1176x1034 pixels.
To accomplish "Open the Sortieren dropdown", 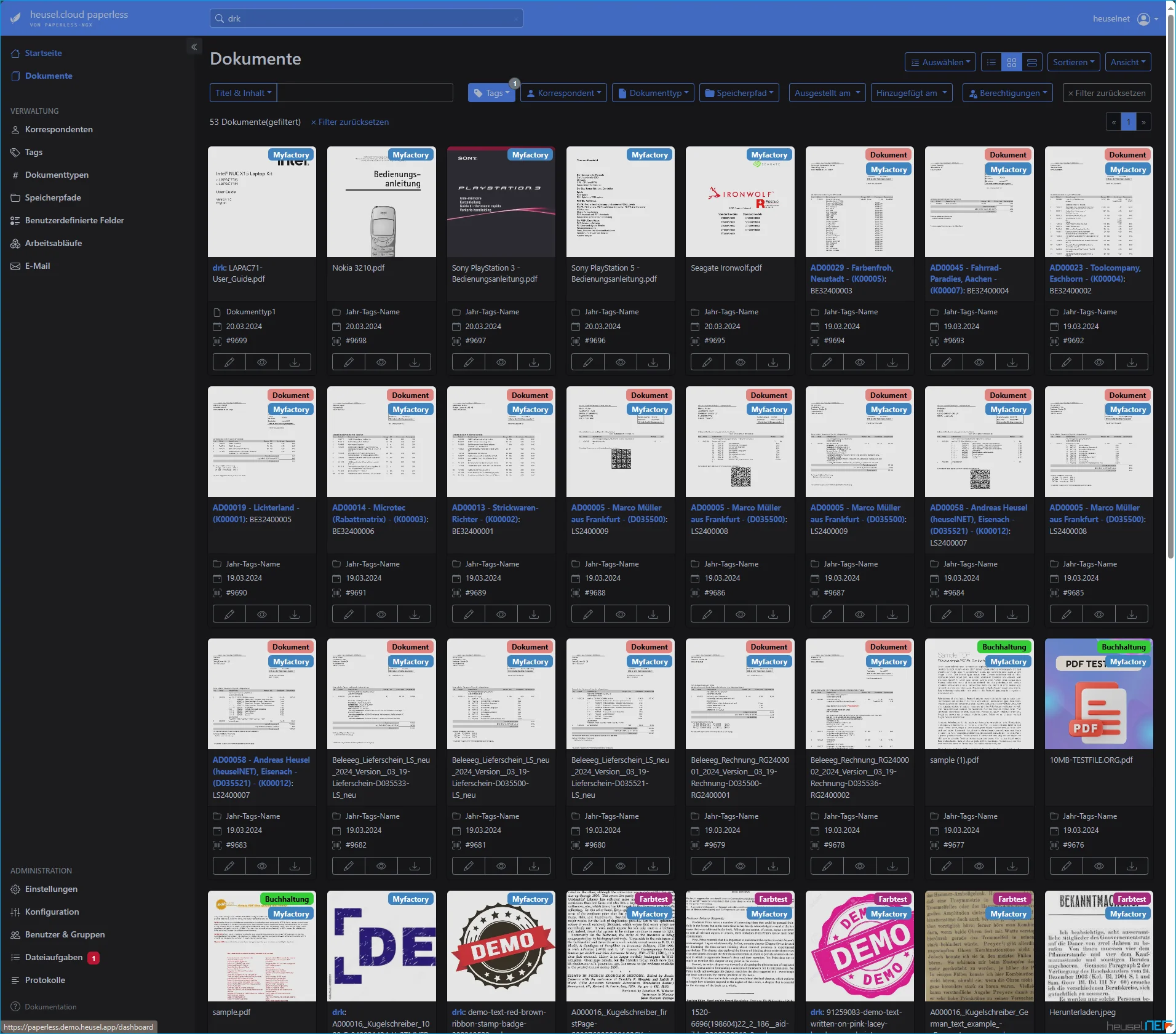I will (x=1073, y=62).
